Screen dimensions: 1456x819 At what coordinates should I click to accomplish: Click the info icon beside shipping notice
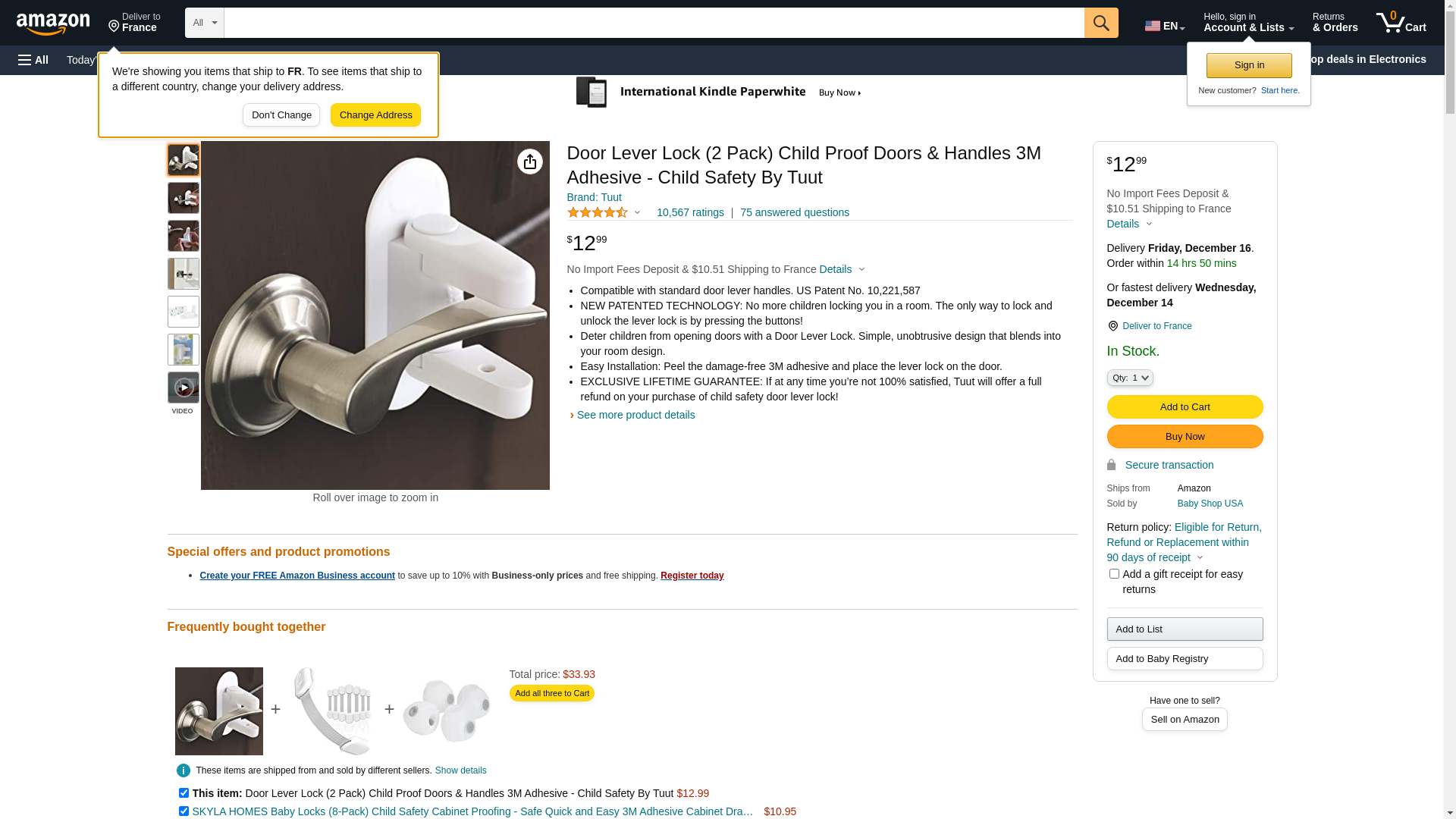pyautogui.click(x=184, y=770)
